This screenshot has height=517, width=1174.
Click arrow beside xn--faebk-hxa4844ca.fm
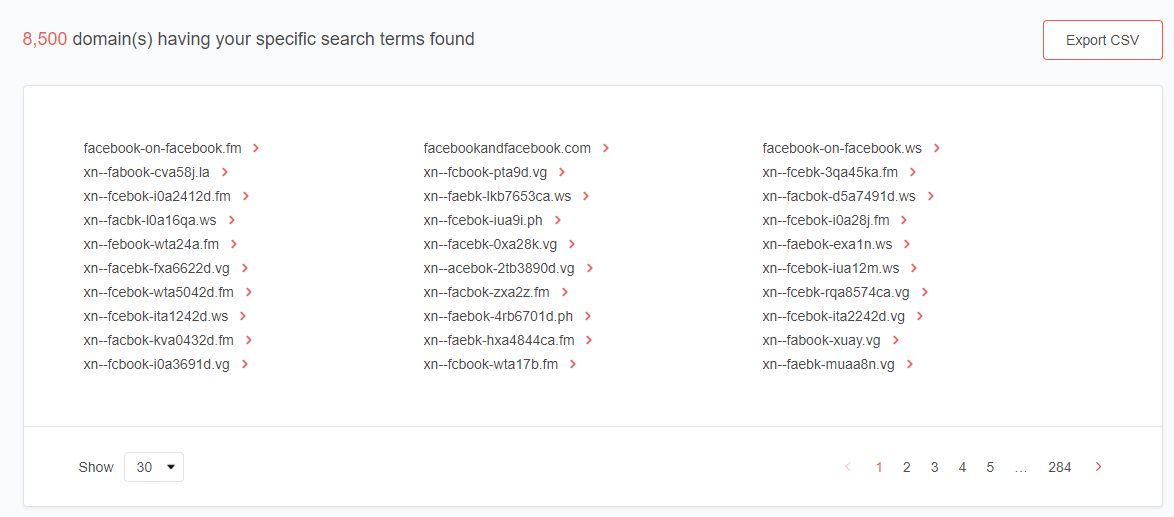tap(589, 340)
